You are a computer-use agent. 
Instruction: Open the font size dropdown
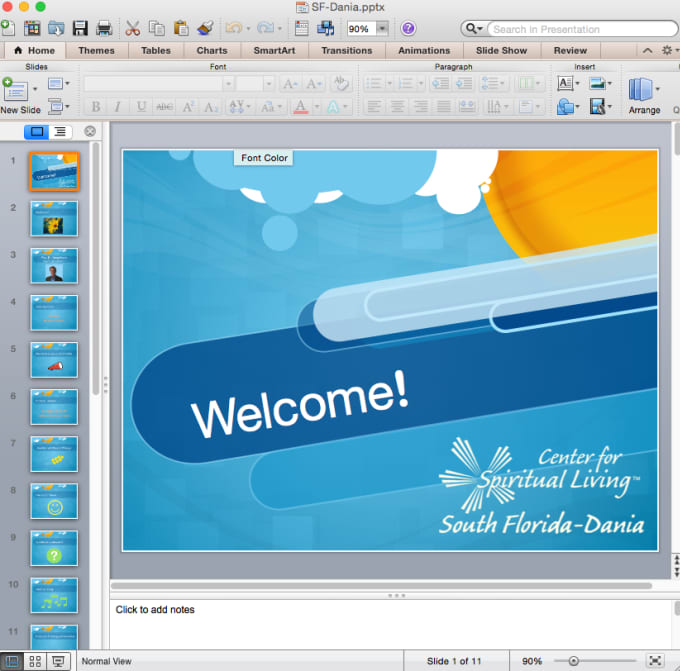click(268, 83)
